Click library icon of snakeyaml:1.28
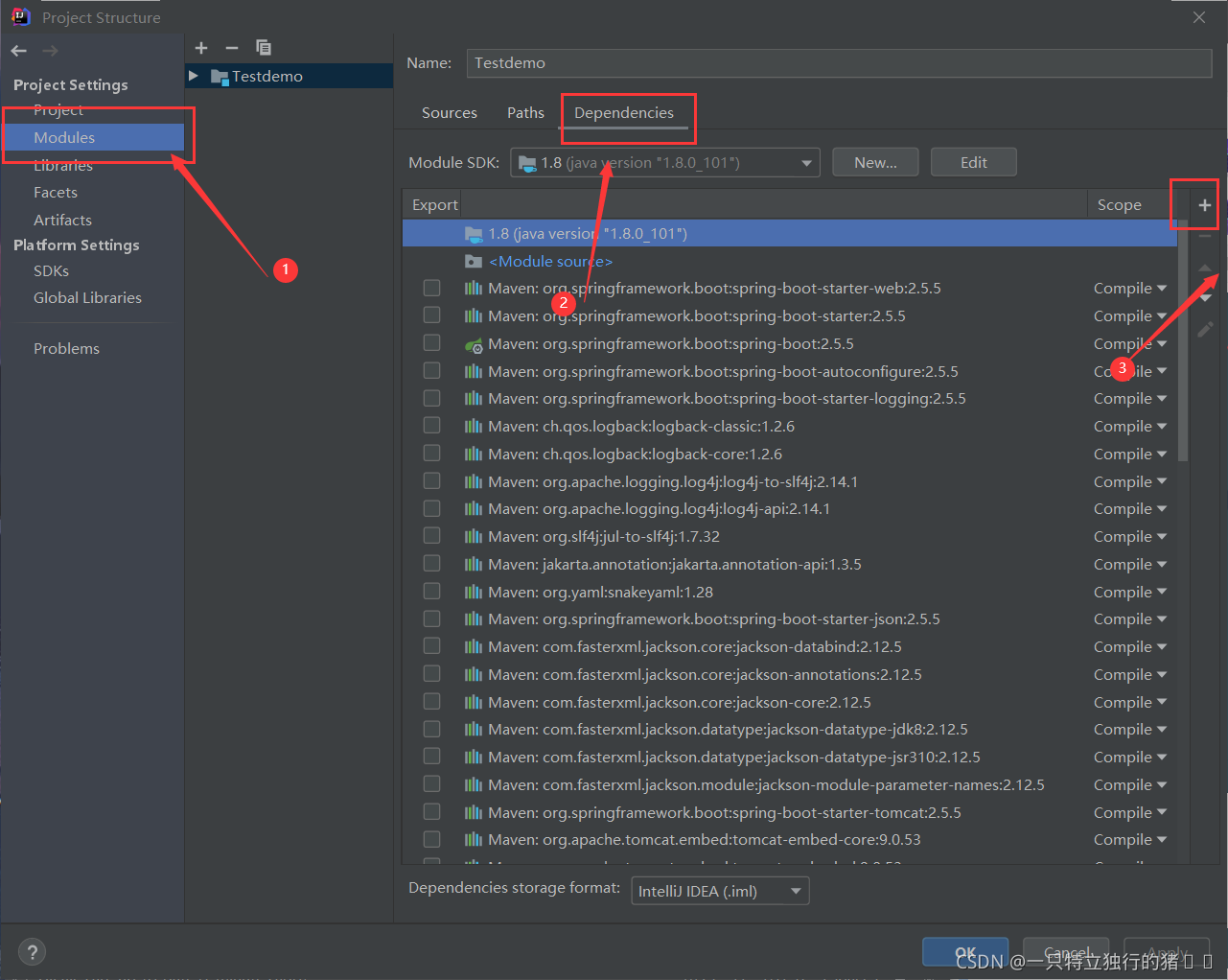The image size is (1228, 980). coord(474,592)
